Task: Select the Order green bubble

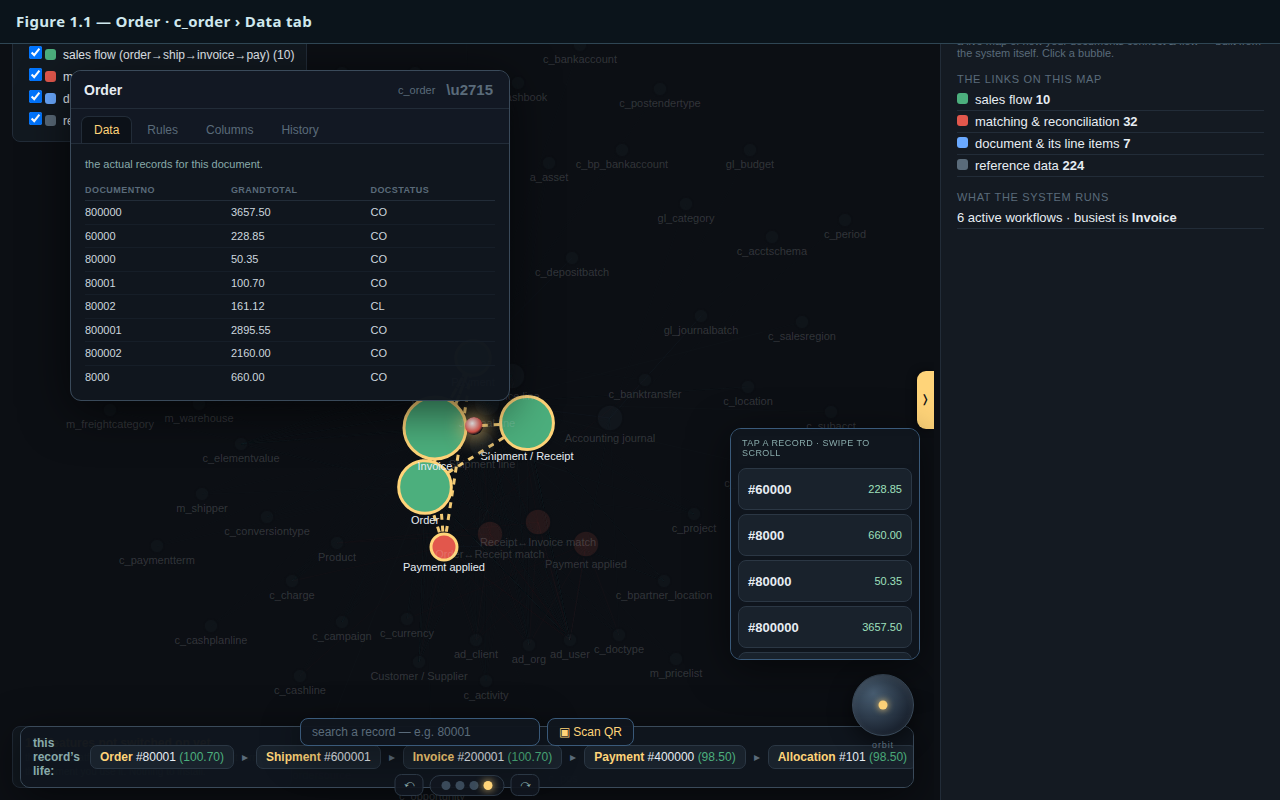Action: click(x=425, y=487)
